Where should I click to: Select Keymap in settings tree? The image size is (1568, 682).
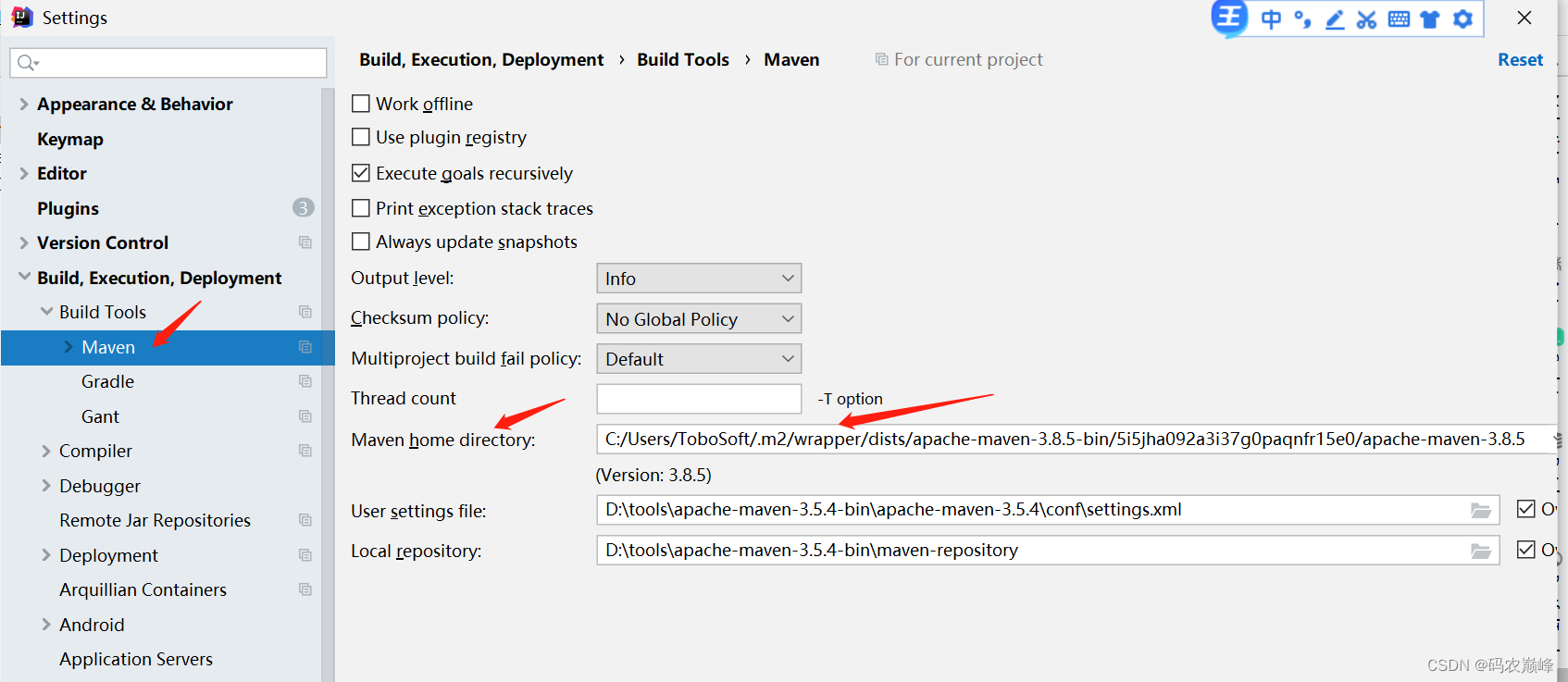(70, 139)
